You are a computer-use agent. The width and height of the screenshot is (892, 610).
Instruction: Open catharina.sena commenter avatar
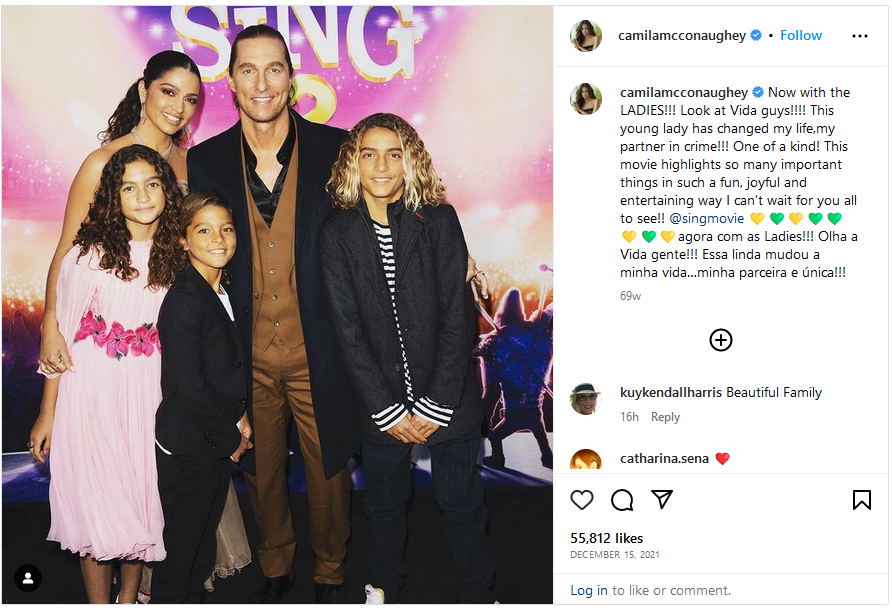point(586,459)
